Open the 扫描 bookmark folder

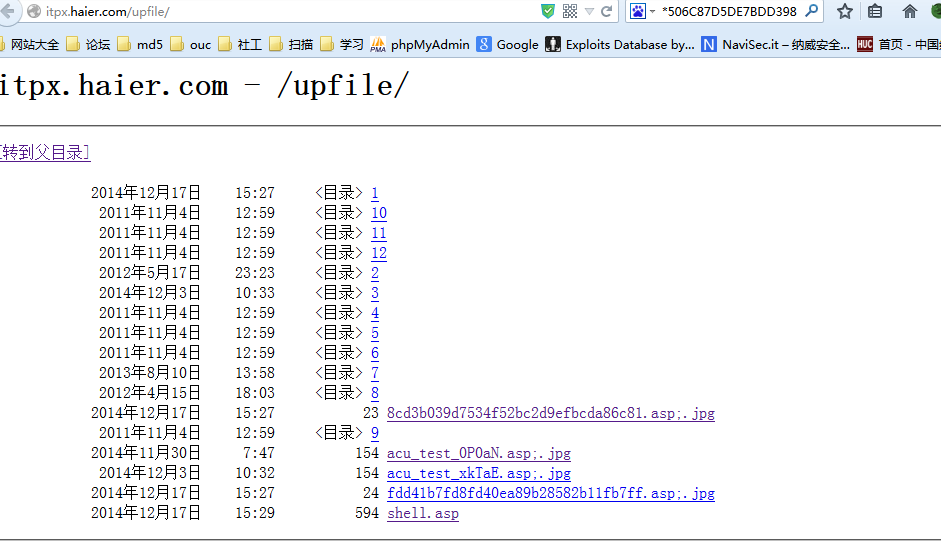click(x=291, y=44)
